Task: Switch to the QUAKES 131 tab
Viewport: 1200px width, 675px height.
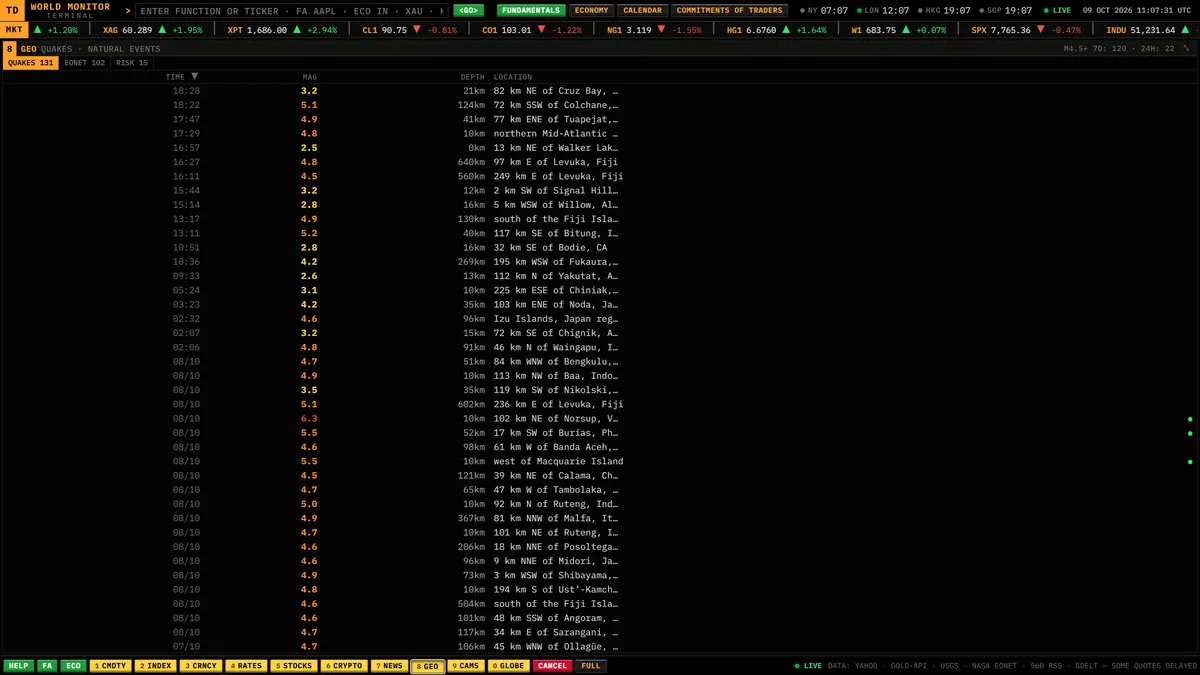Action: [x=31, y=63]
